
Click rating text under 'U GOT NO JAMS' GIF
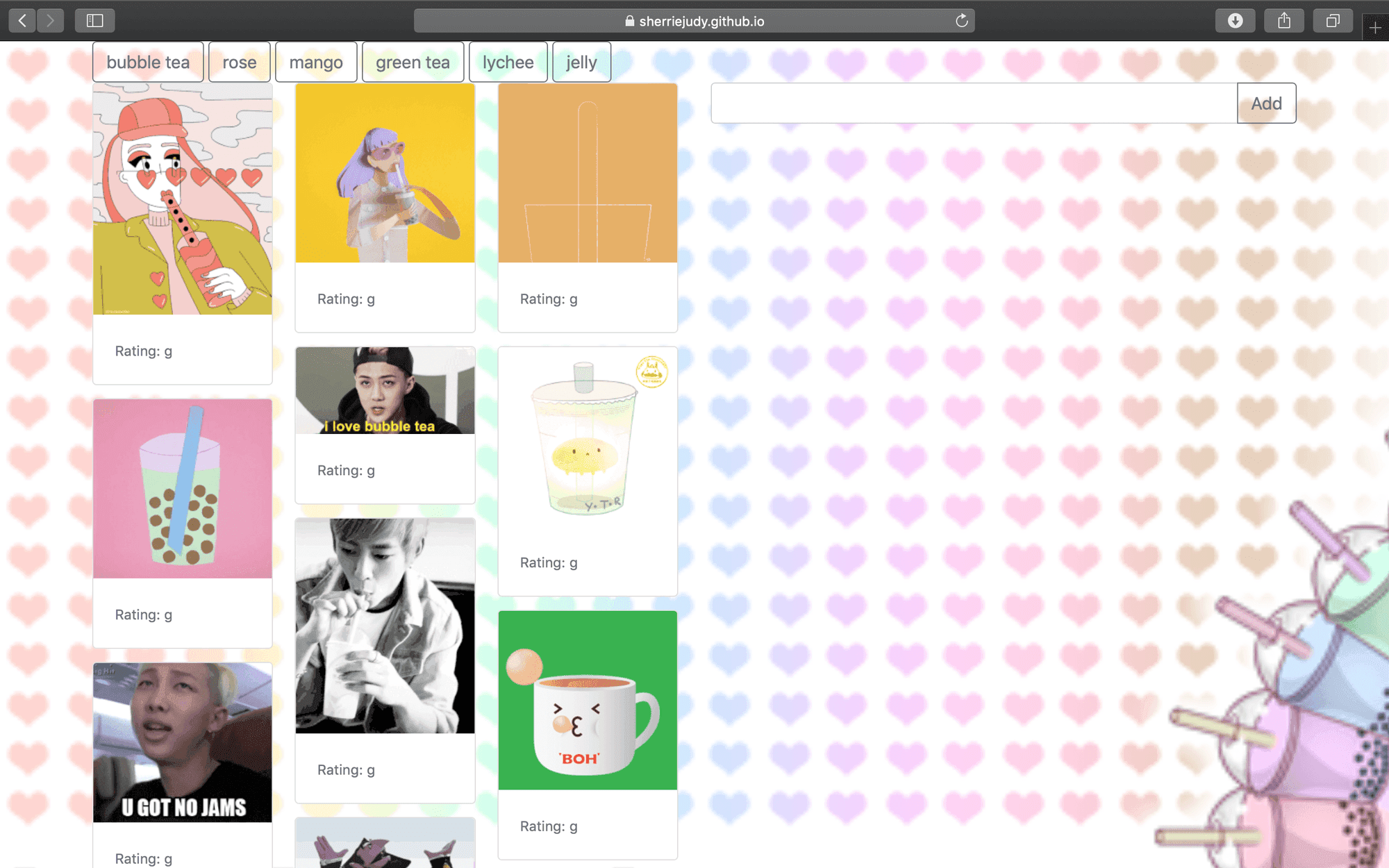click(144, 858)
